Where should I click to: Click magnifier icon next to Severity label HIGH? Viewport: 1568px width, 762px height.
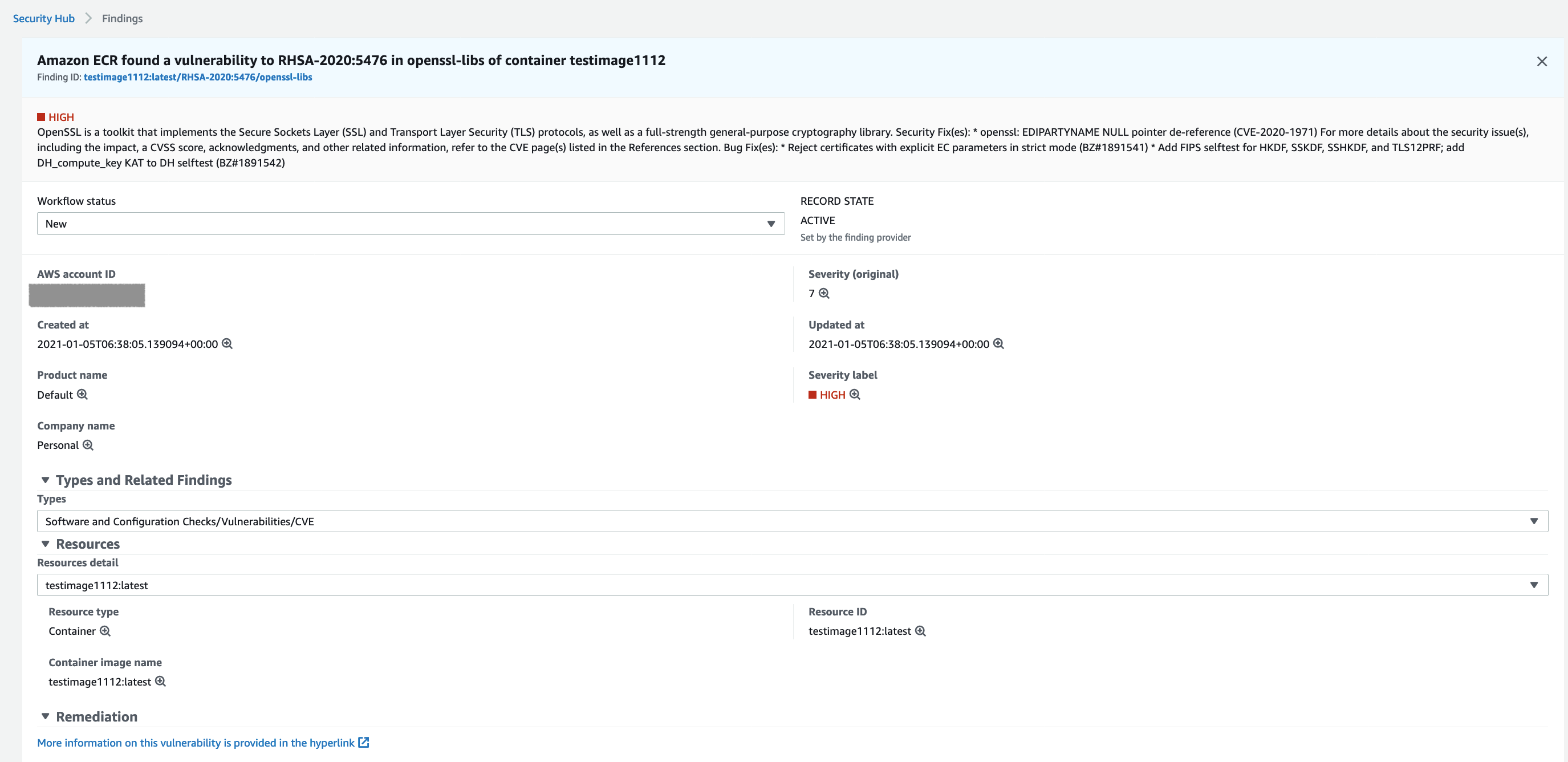855,394
